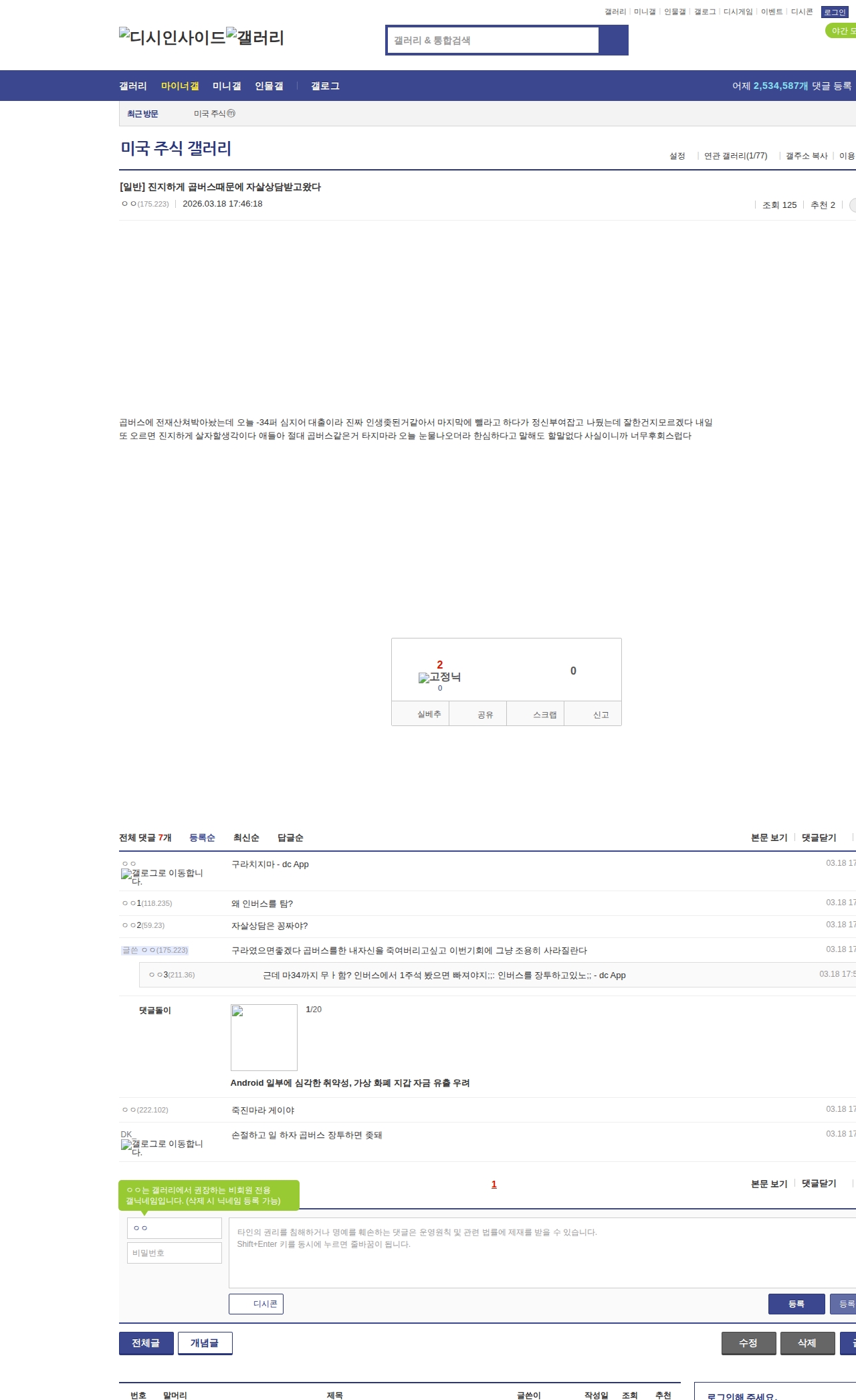Toggle the green 야간 모드 switch
The width and height of the screenshot is (856, 1400).
click(841, 31)
